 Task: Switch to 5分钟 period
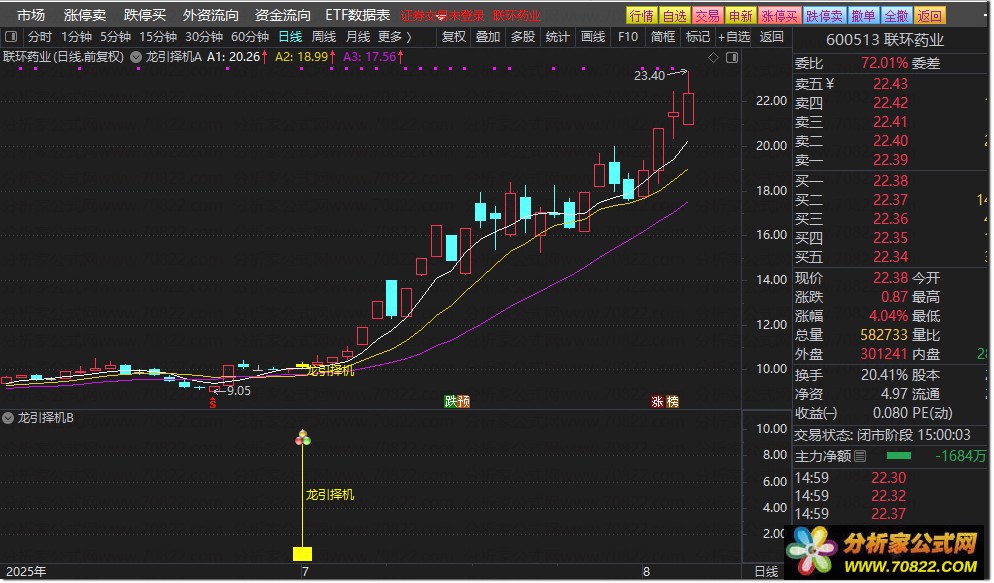pyautogui.click(x=115, y=37)
